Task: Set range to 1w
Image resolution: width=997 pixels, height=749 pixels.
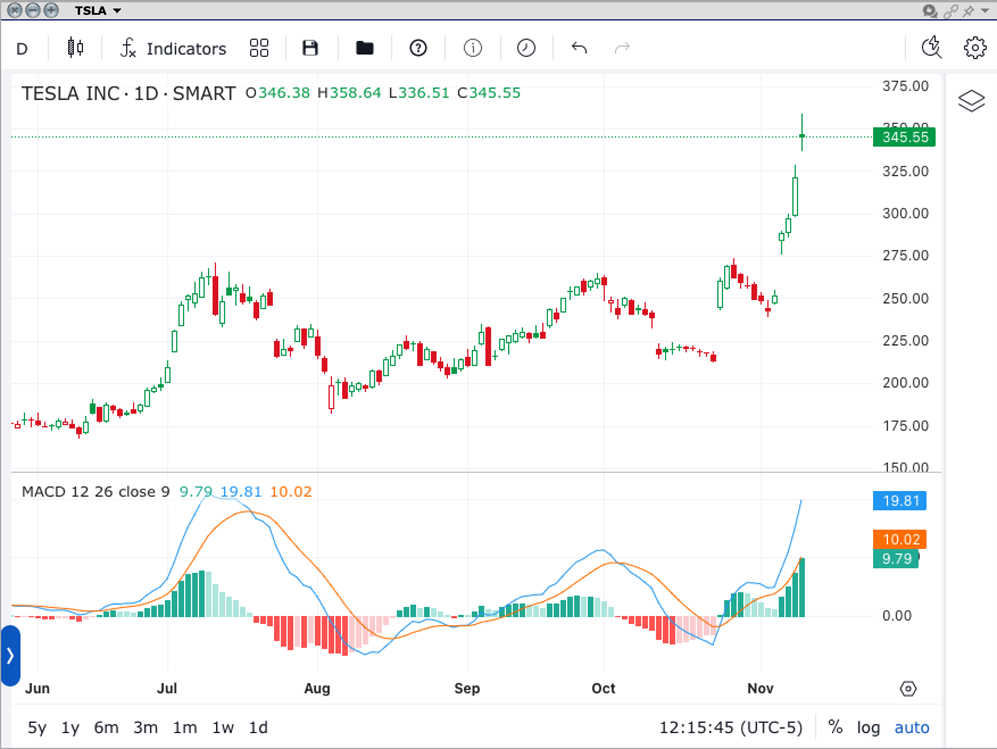Action: click(x=223, y=727)
